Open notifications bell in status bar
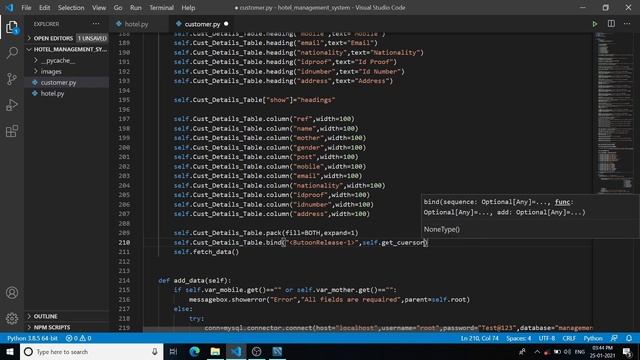The width and height of the screenshot is (640, 360). (629, 338)
